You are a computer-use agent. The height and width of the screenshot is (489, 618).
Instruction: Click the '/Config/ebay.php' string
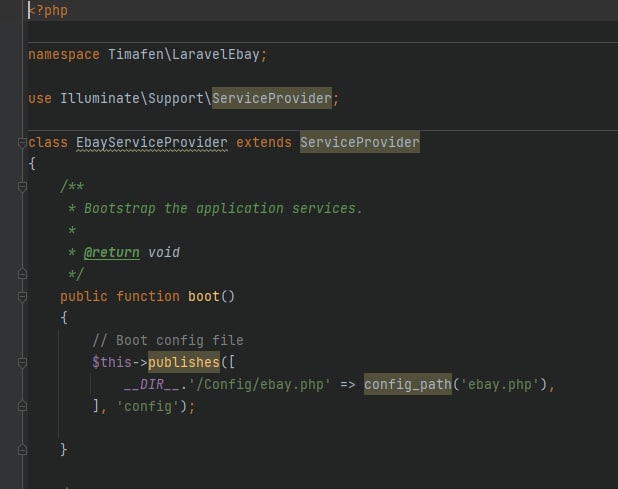(259, 384)
